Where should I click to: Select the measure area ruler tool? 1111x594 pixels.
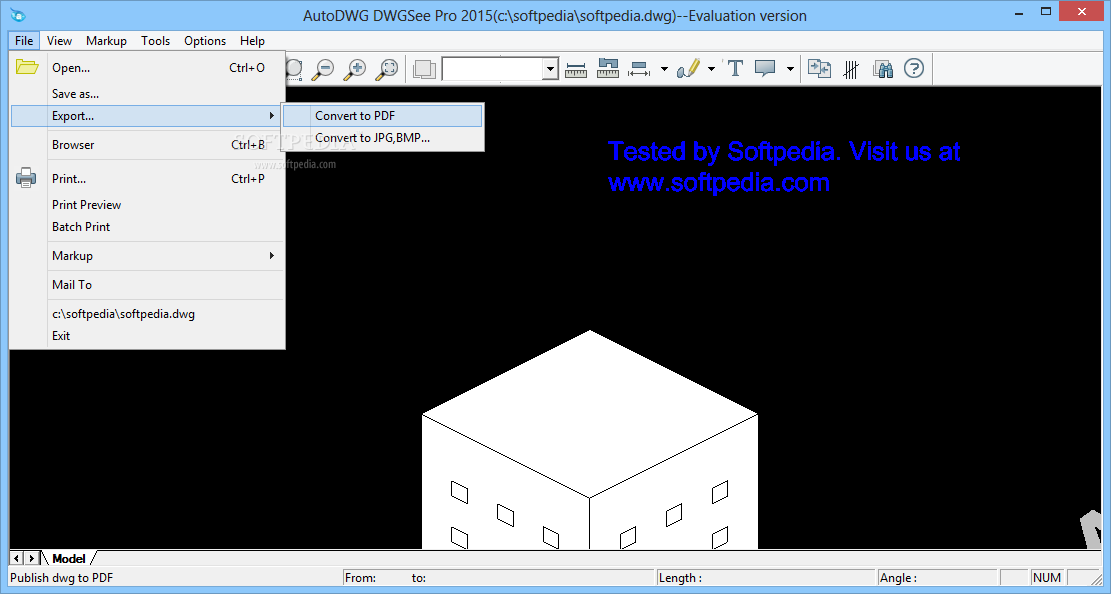tap(608, 69)
